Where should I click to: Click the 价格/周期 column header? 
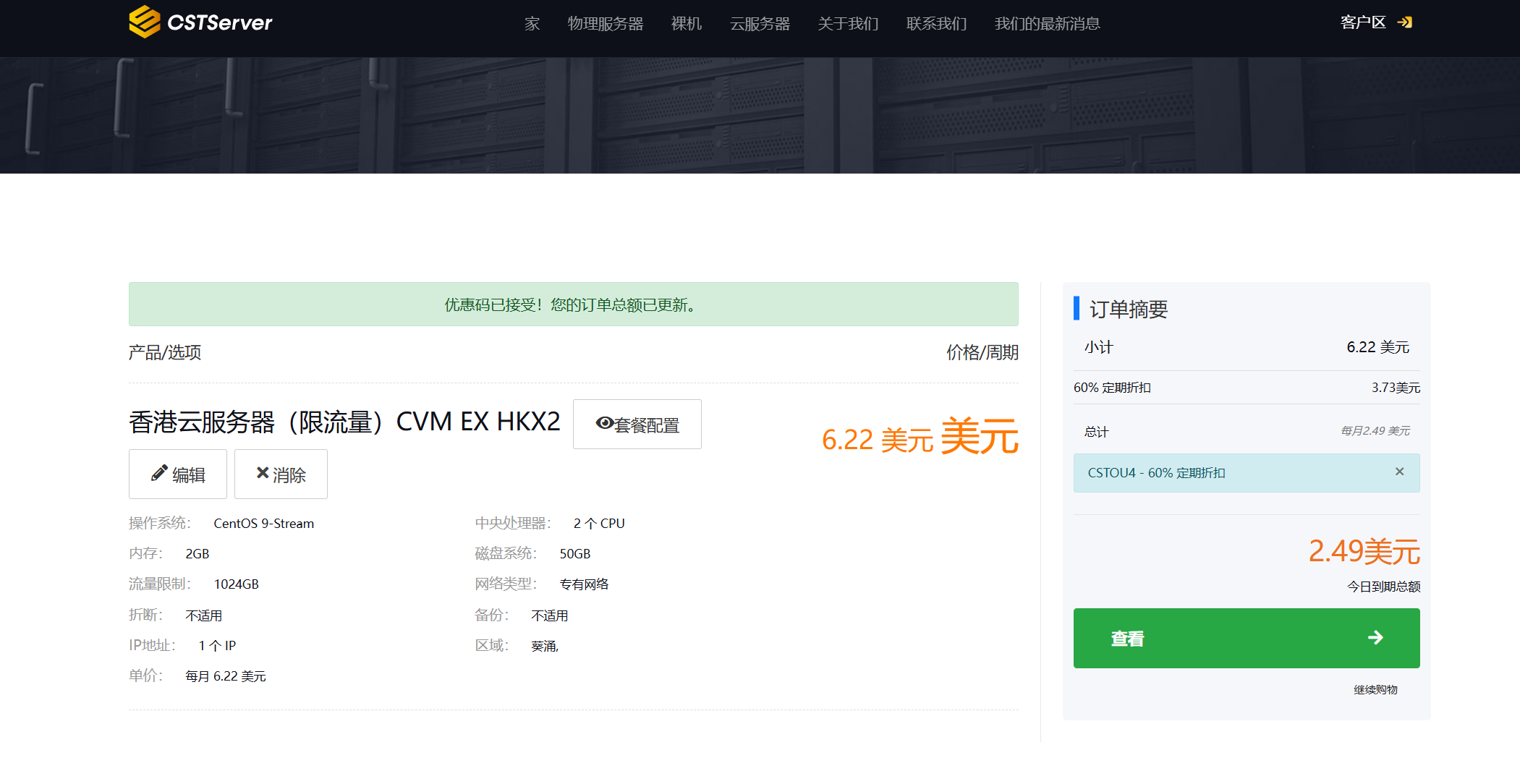pos(982,352)
